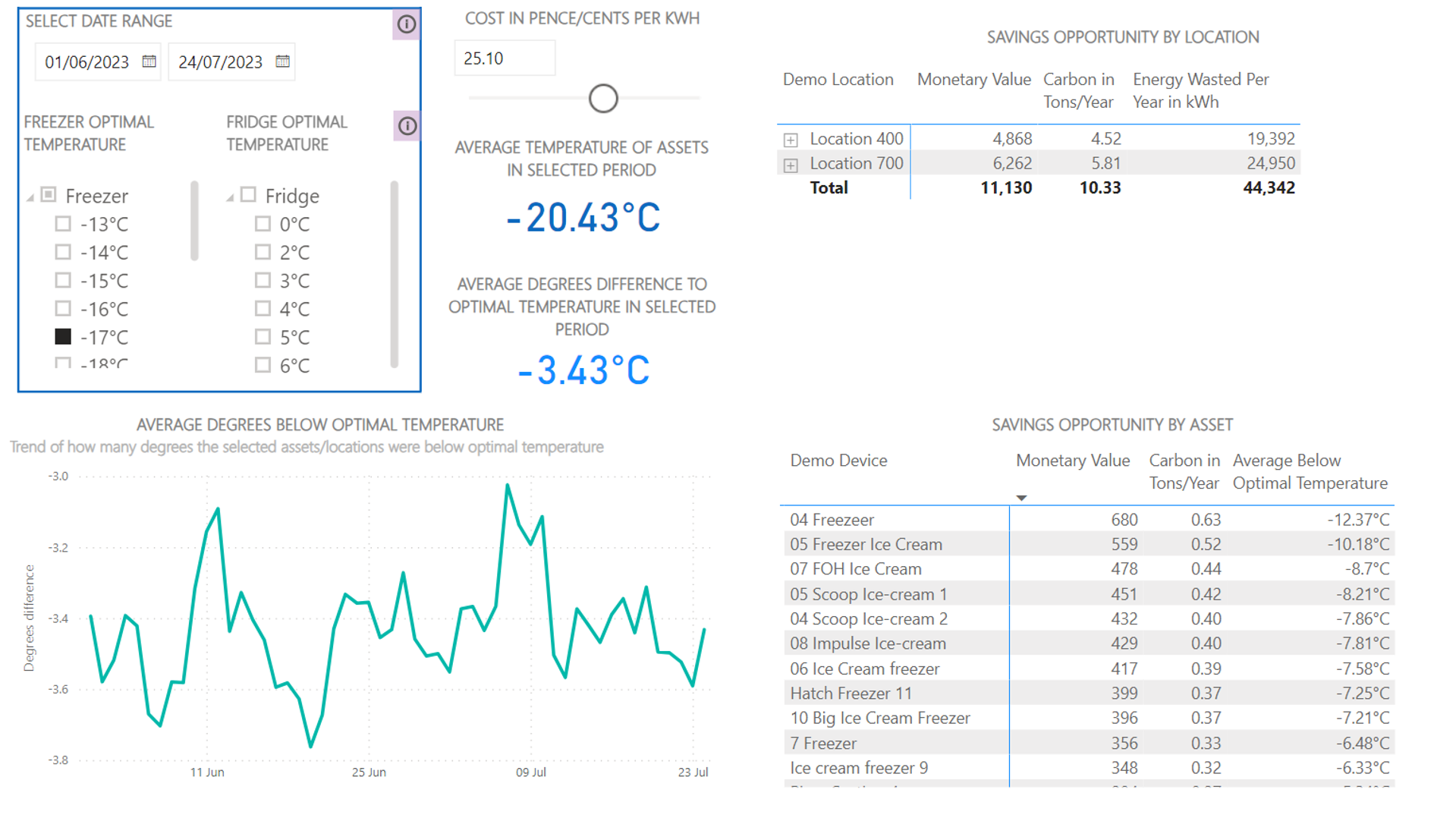Click inside the 25.10 cost input field
The width and height of the screenshot is (1456, 818).
click(505, 57)
